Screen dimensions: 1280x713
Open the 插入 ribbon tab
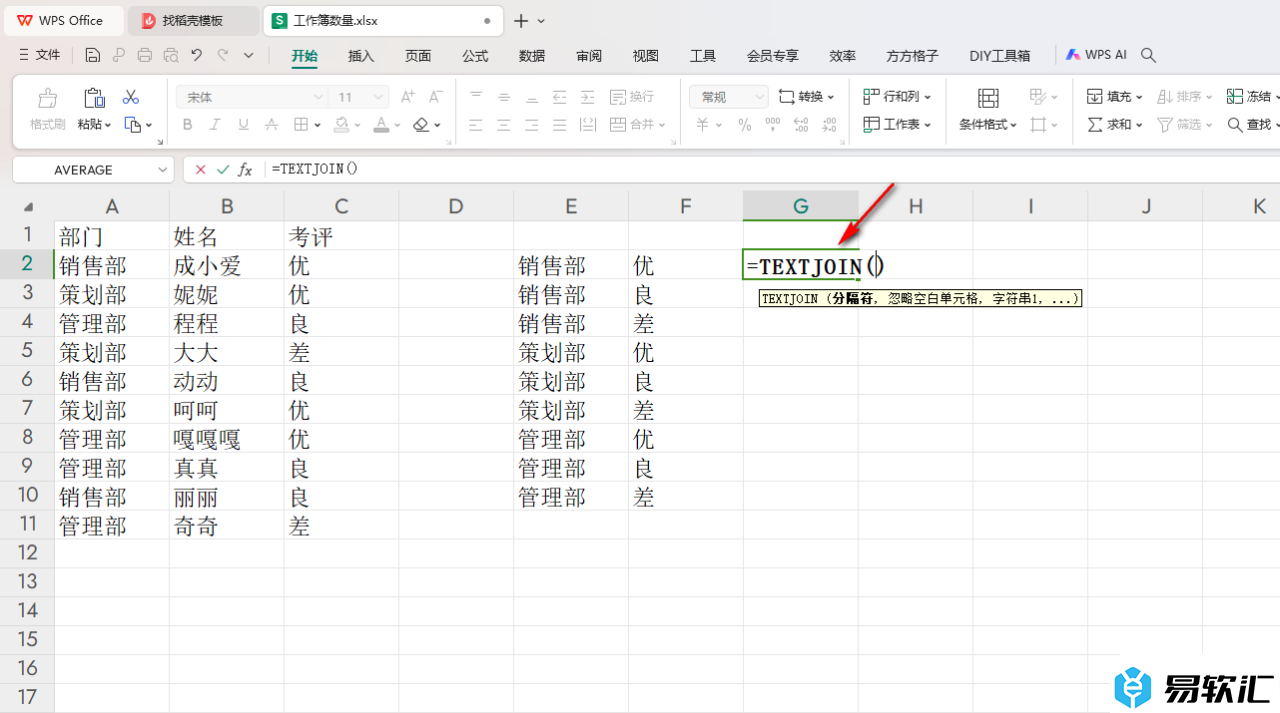(x=361, y=56)
